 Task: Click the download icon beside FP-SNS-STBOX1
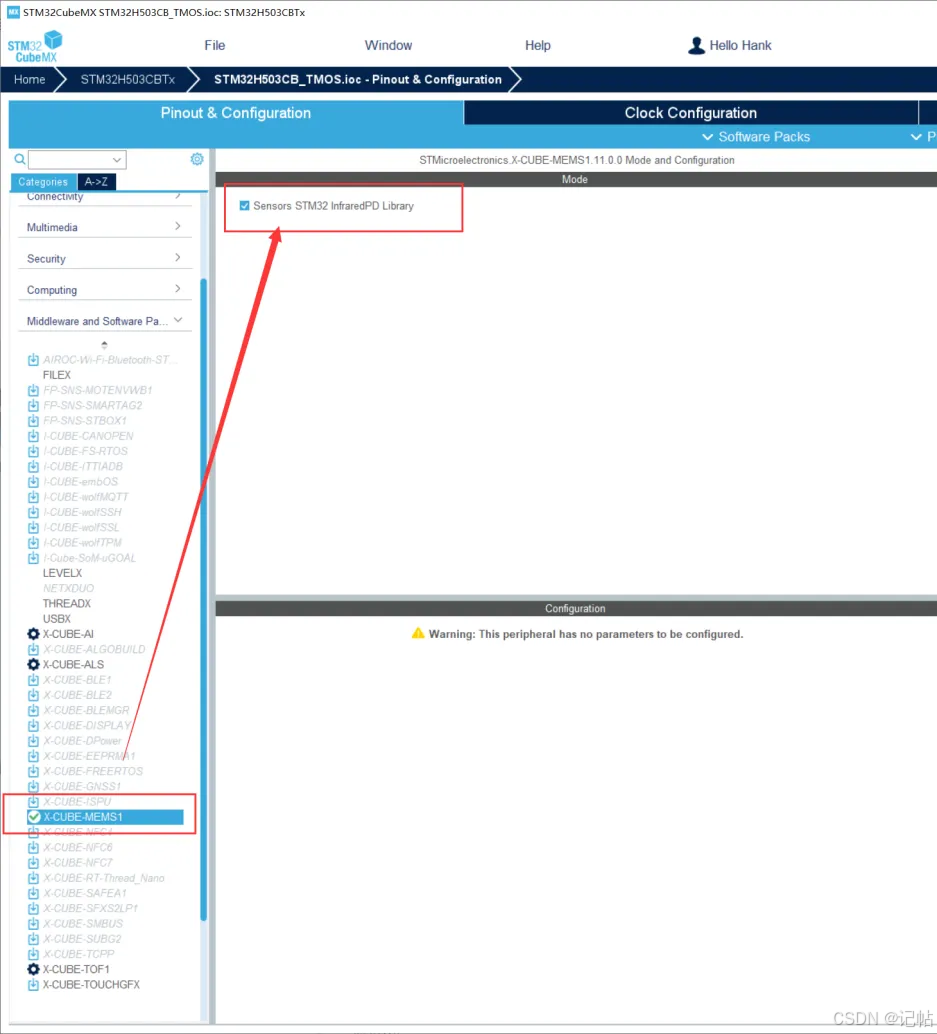click(33, 420)
